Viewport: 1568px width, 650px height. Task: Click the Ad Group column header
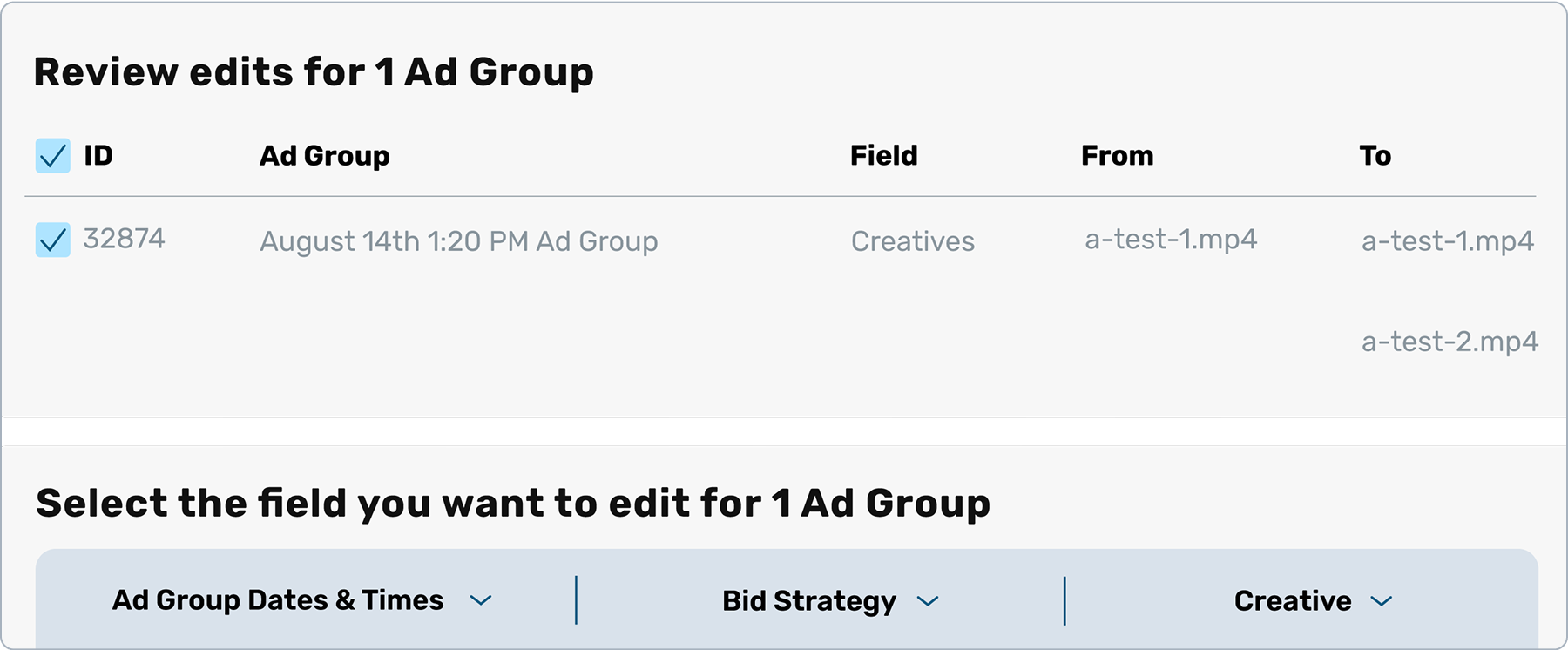coord(325,156)
